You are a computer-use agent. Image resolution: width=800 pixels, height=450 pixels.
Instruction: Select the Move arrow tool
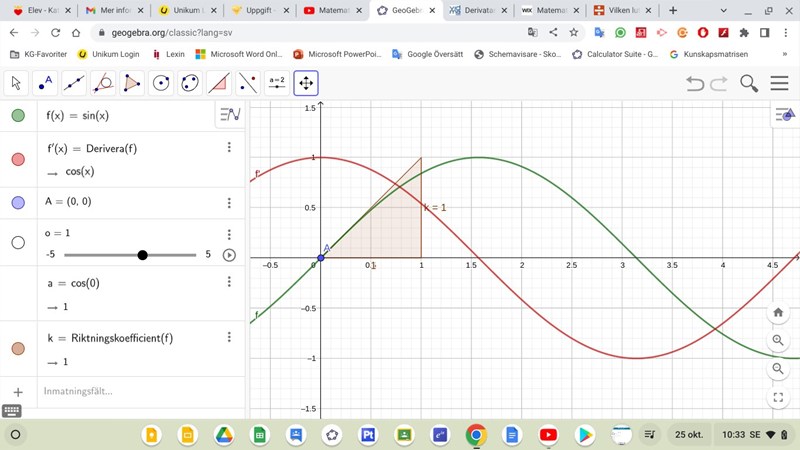point(16,83)
